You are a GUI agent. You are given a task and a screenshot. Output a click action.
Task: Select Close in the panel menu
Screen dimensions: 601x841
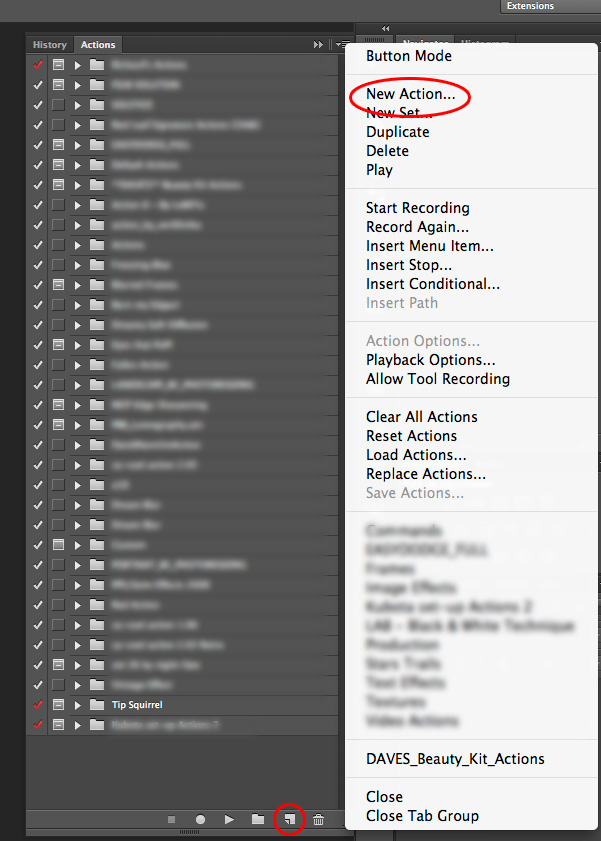(384, 796)
